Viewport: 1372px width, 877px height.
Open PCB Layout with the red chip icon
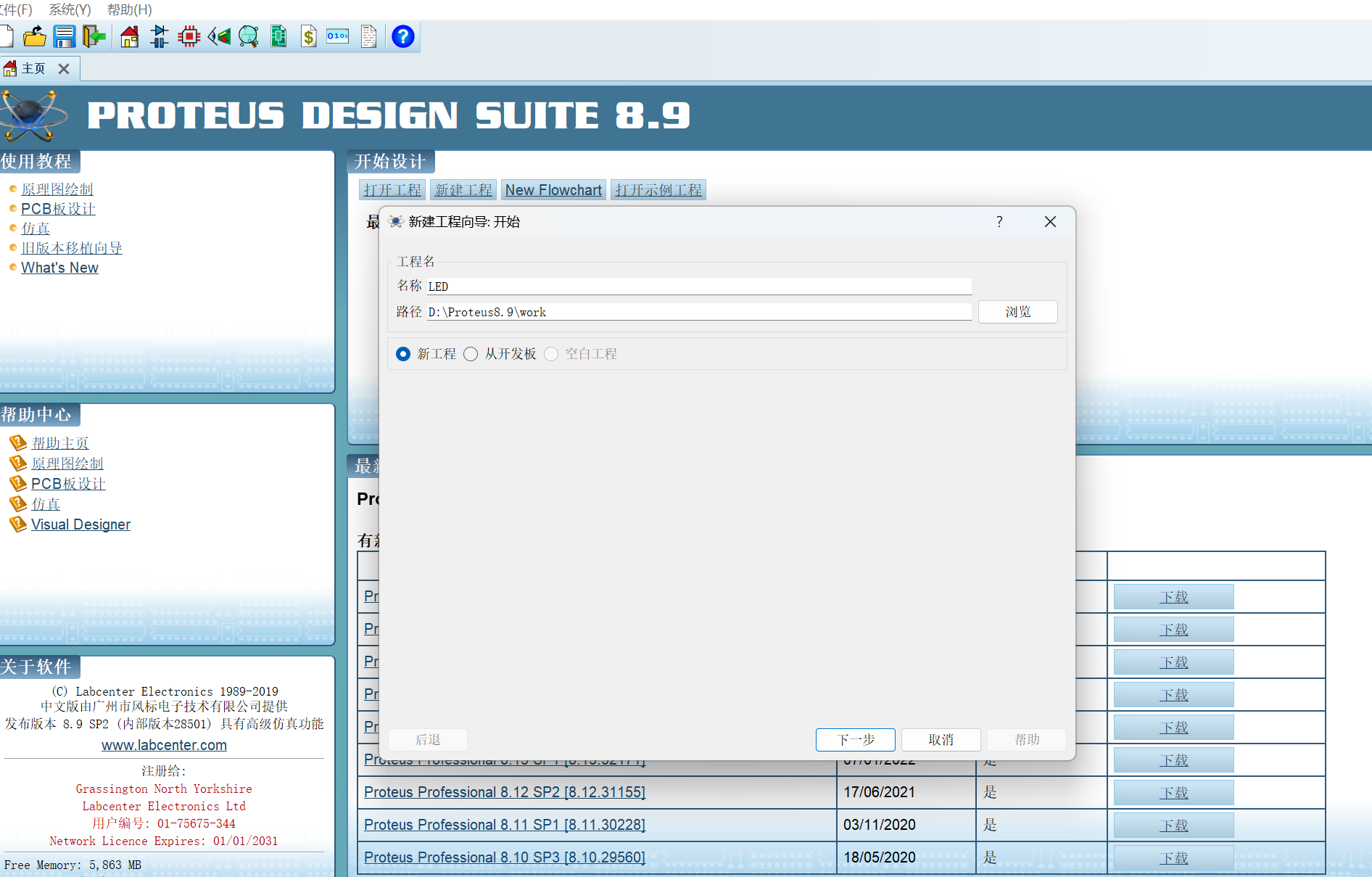click(x=189, y=36)
